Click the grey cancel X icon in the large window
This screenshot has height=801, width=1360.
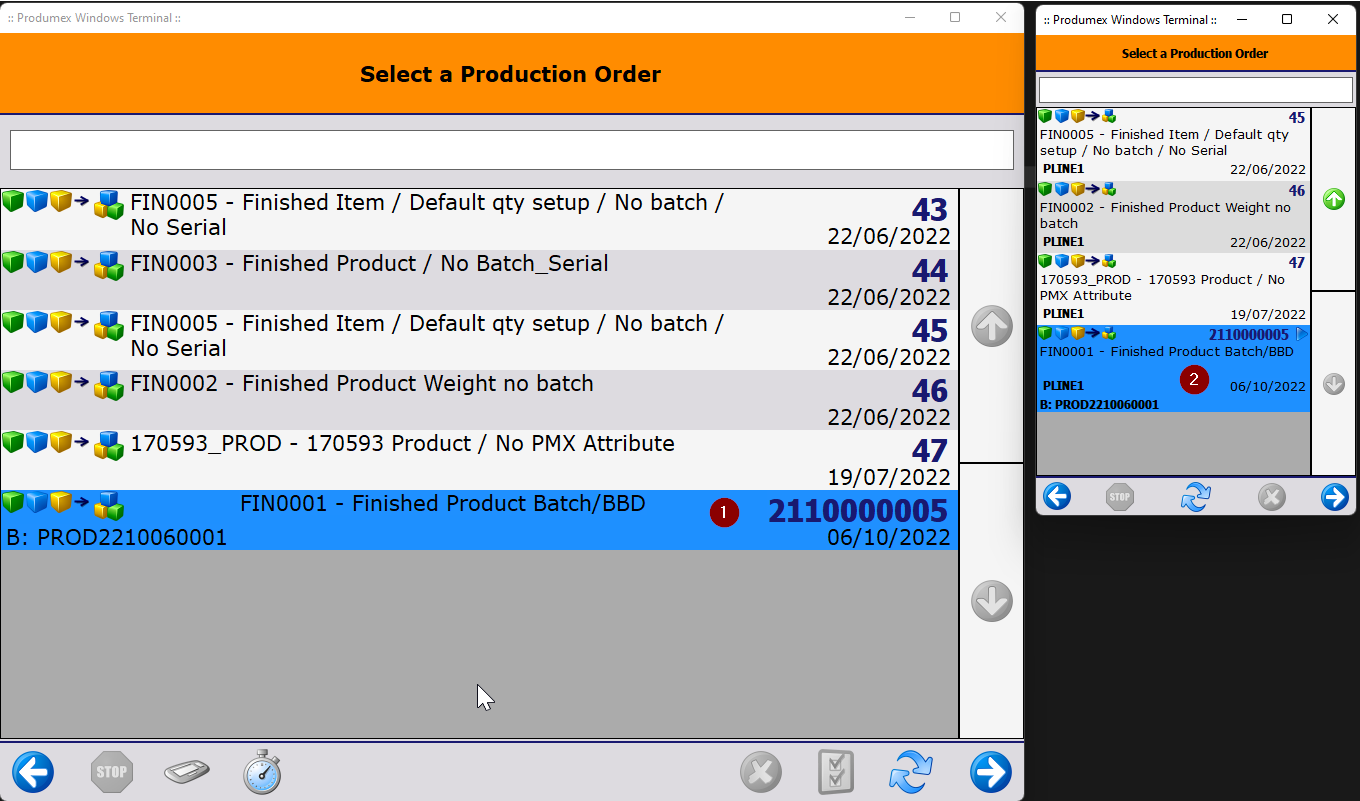pos(761,772)
